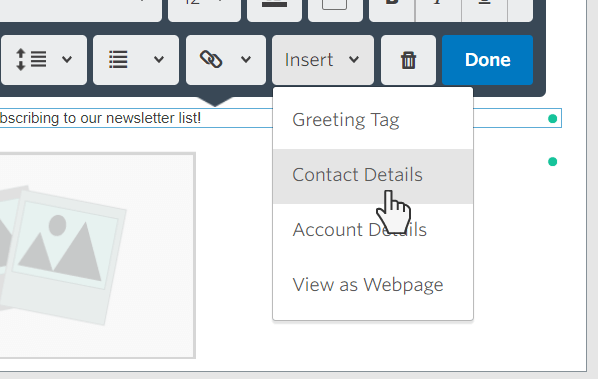The image size is (598, 379).
Task: Delete the block using the trash icon
Action: click(408, 60)
